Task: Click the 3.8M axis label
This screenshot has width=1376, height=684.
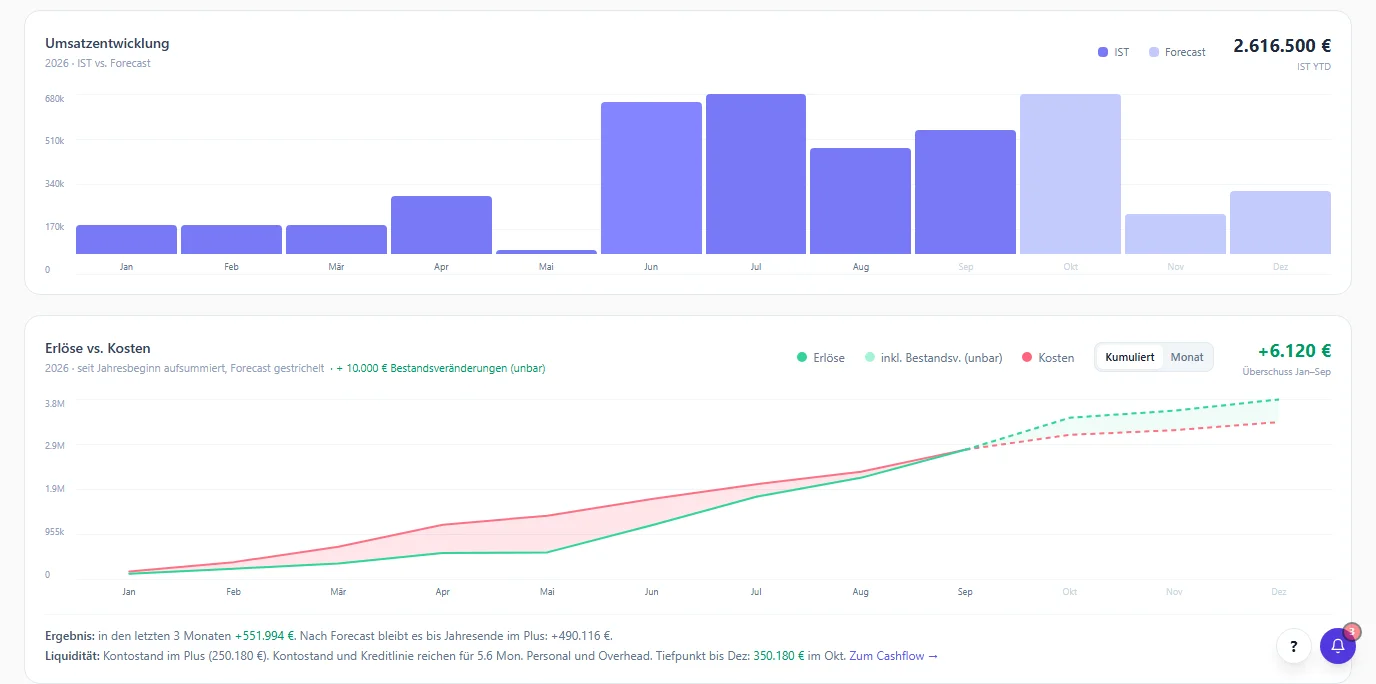Action: tap(56, 404)
